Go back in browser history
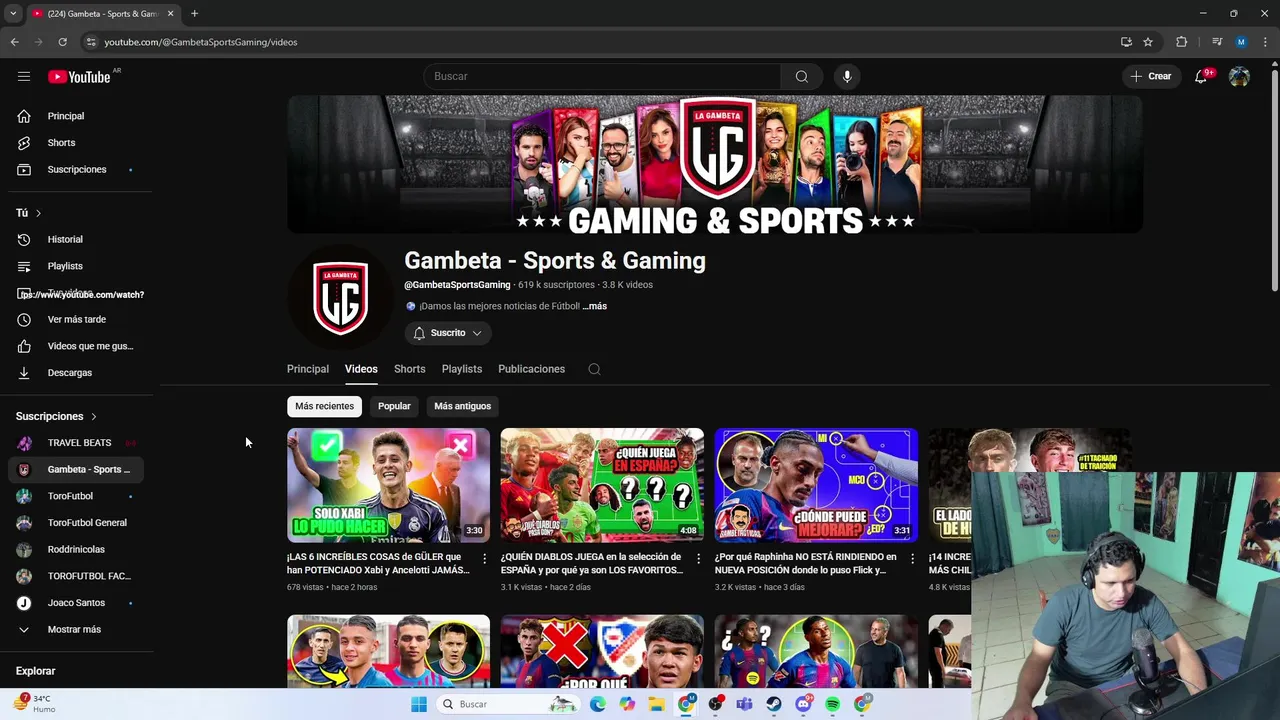This screenshot has width=1280, height=720. coord(14,42)
